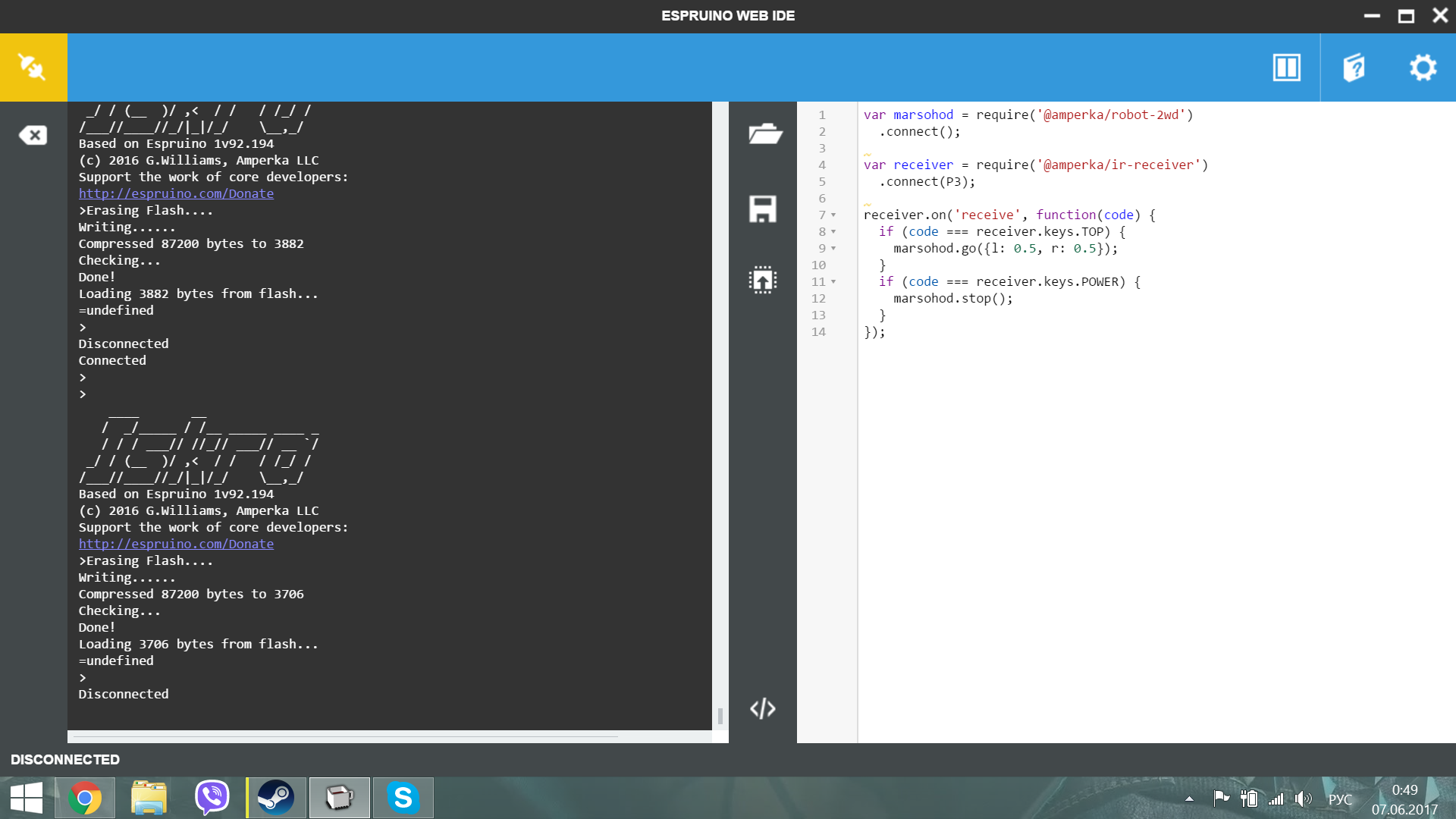Open Espruino settings gear icon
Screen dimensions: 1456x819
[1422, 66]
